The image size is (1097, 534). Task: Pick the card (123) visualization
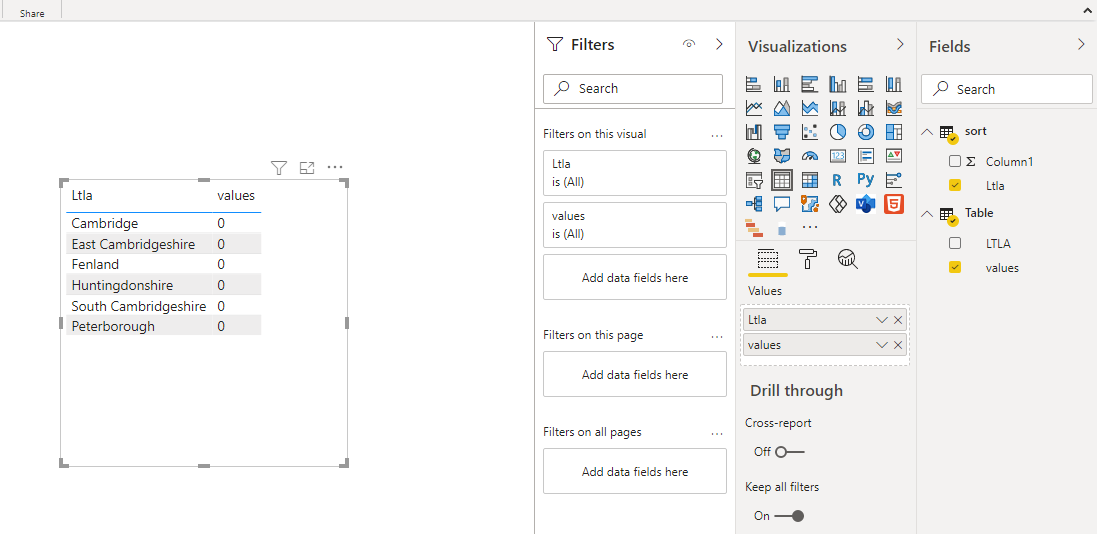point(837,155)
